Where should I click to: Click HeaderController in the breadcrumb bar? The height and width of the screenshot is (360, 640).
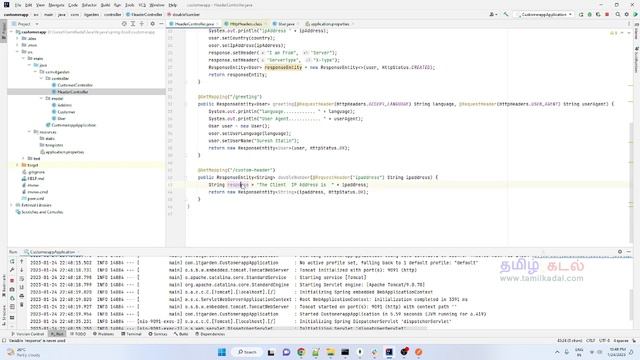pos(144,14)
